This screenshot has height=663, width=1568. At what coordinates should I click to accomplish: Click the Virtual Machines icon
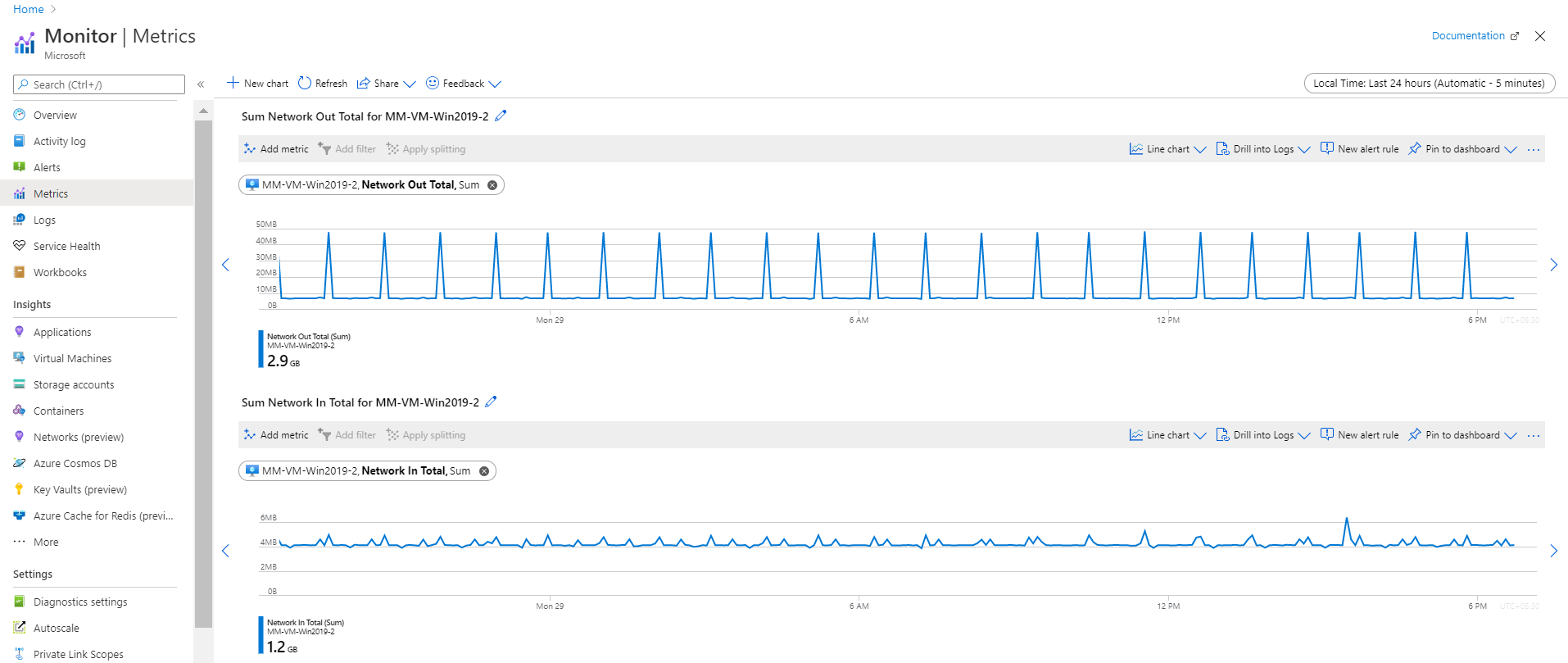(x=19, y=358)
